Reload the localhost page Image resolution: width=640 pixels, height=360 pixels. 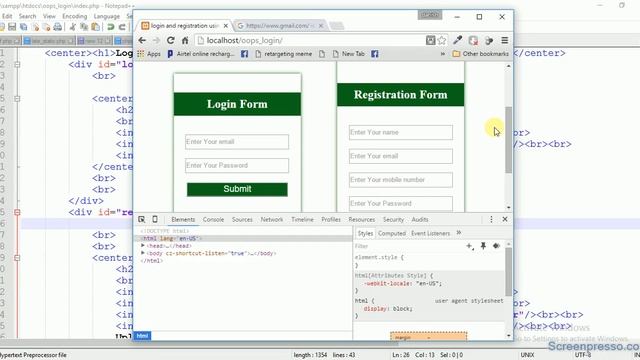click(x=171, y=40)
